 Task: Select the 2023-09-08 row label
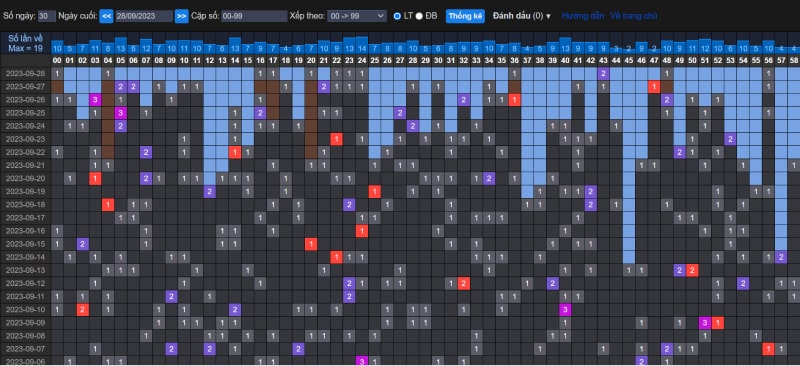click(26, 336)
